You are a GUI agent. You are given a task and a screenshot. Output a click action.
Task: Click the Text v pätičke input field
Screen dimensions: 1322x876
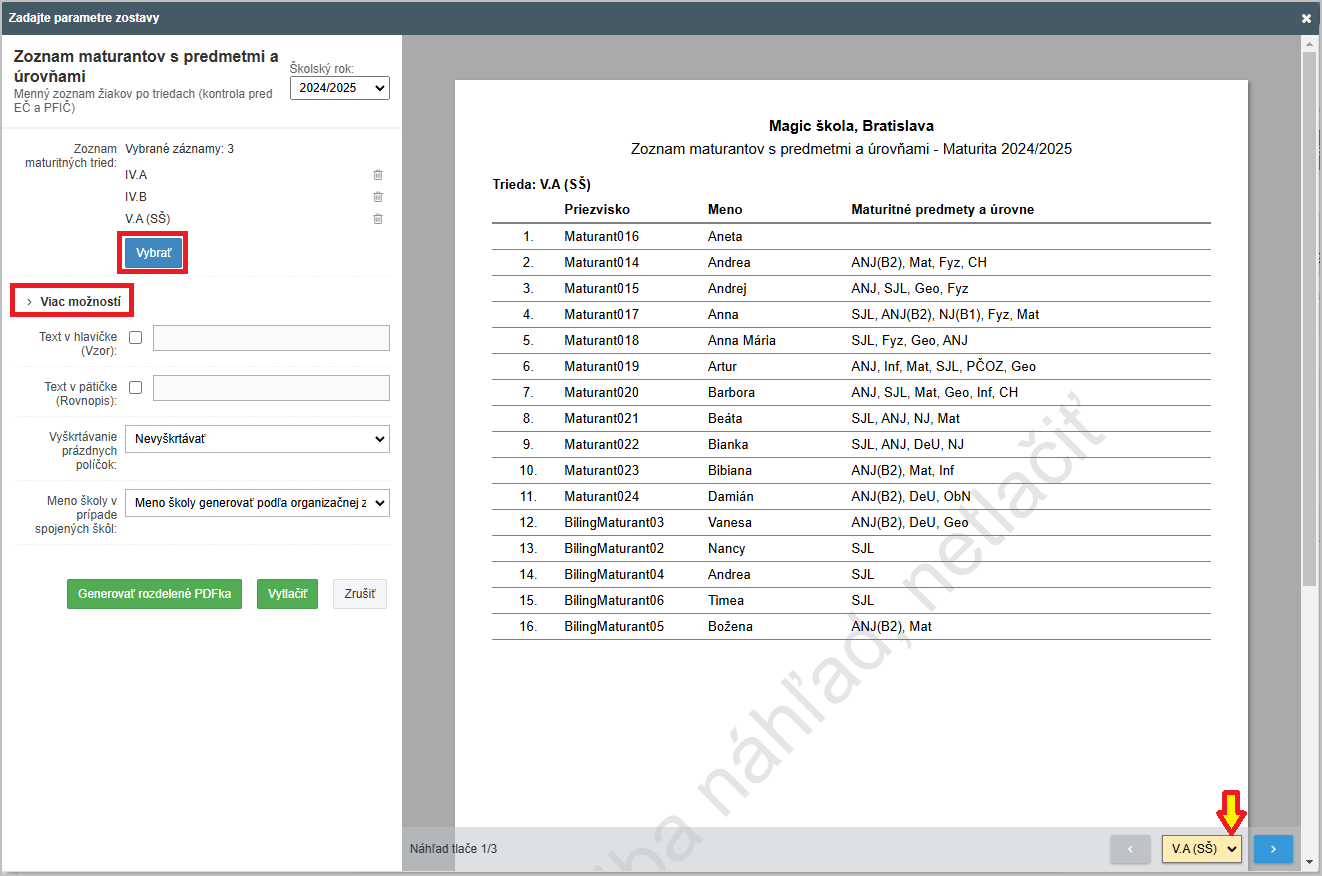pyautogui.click(x=271, y=388)
